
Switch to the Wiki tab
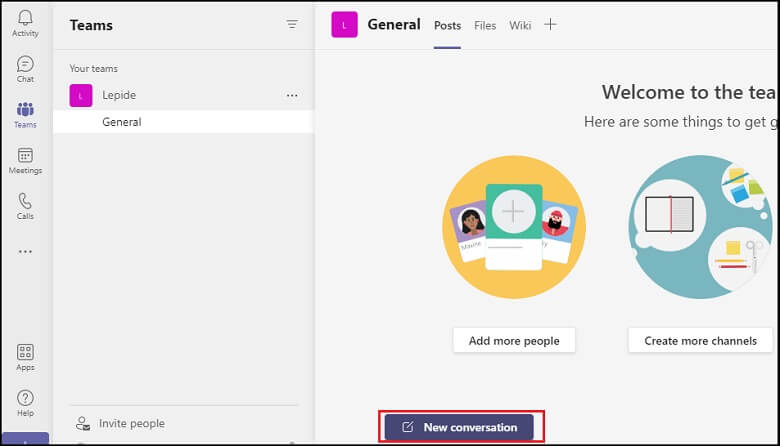[x=520, y=25]
